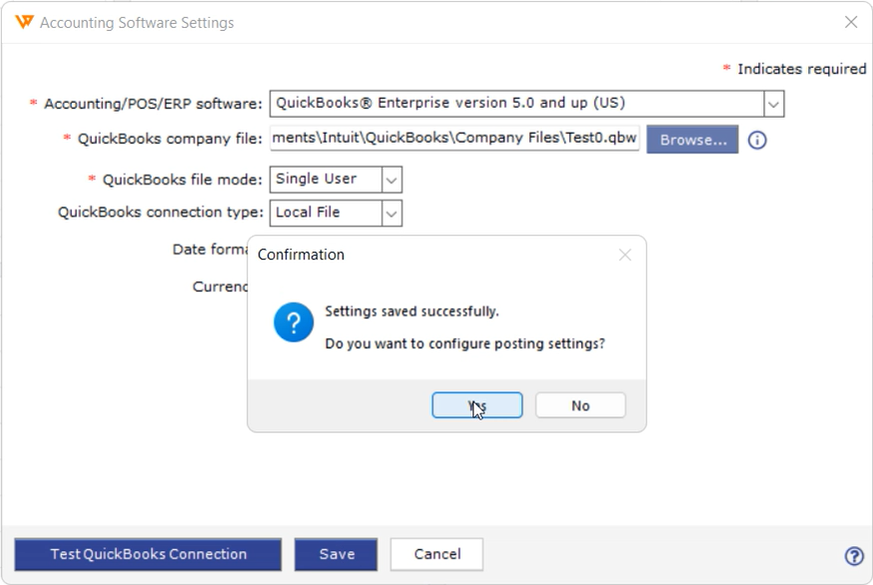Click the 'QuickBooks company file:' label

170,139
